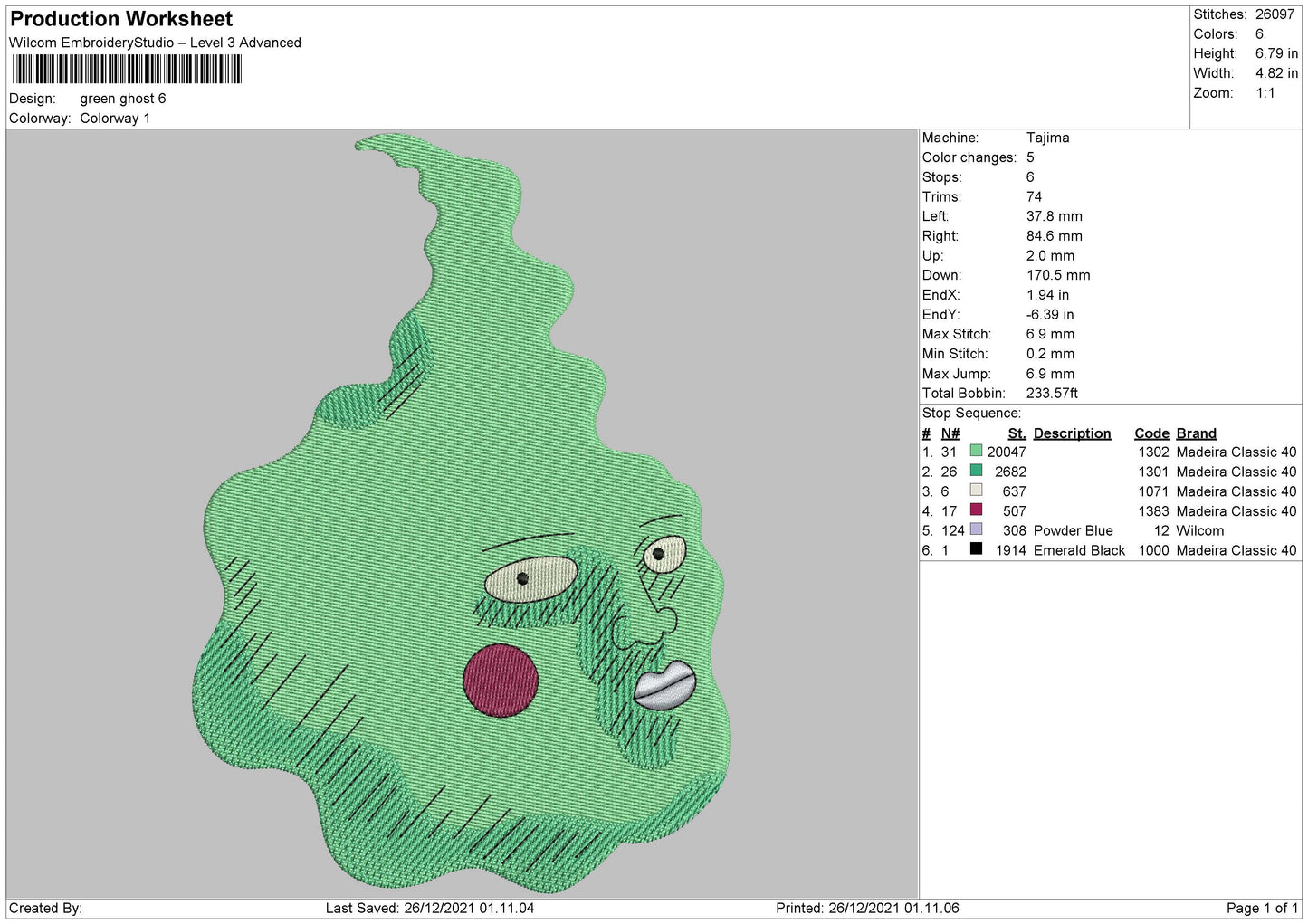
Task: Click the zoom value '1:1'
Action: 1265,93
